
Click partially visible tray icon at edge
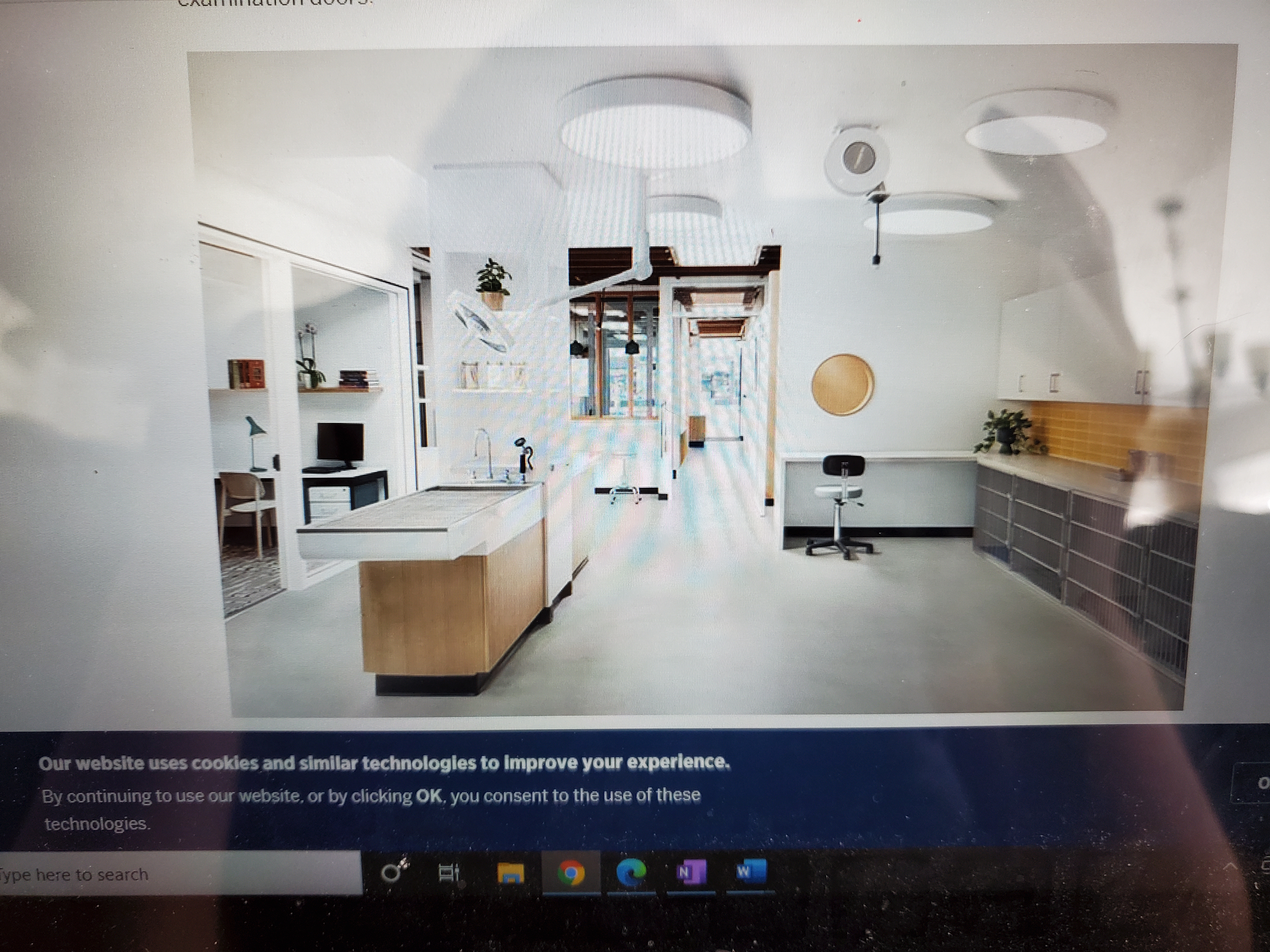1265,865
